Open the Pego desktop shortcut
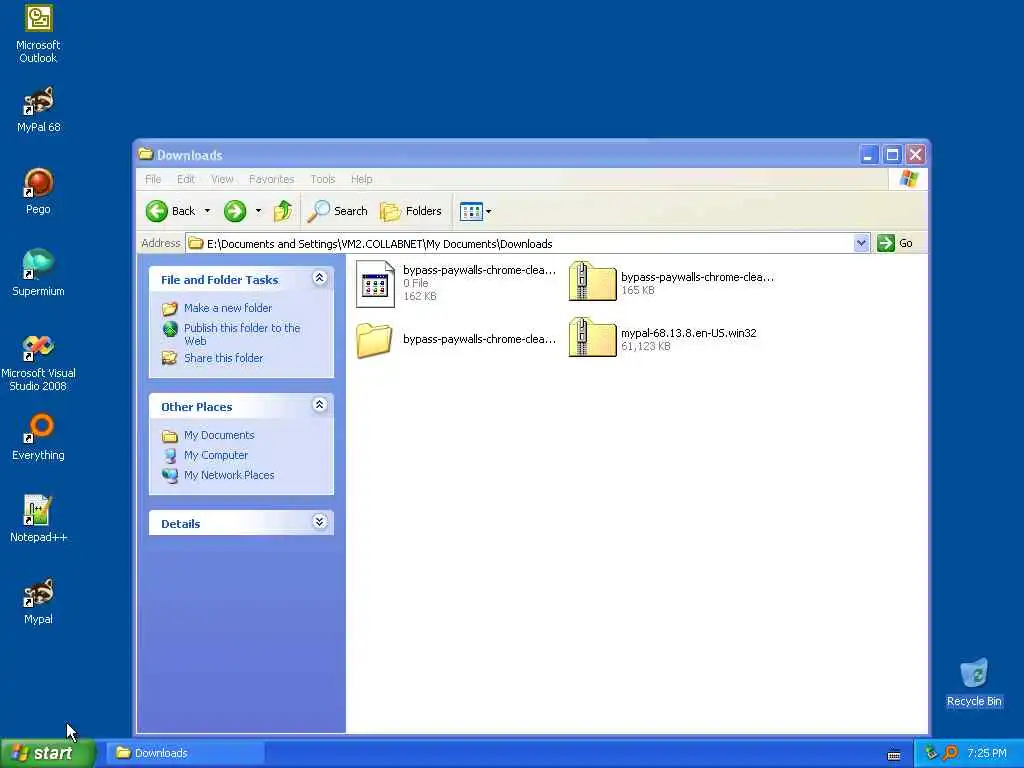1024x768 pixels. (38, 191)
